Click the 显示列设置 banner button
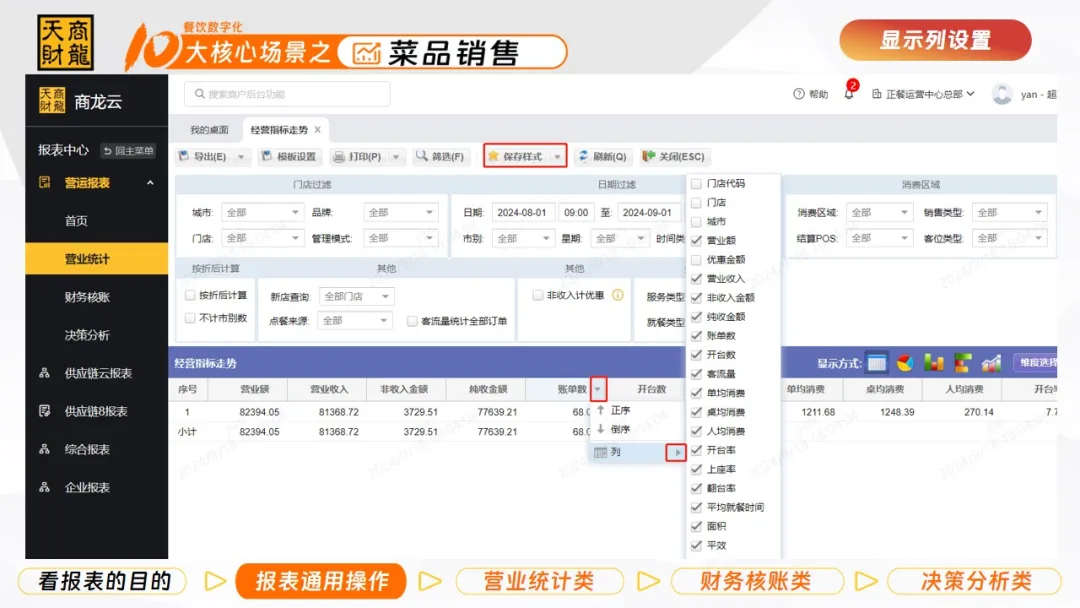Screen dimensions: 1080x608 (x=935, y=40)
